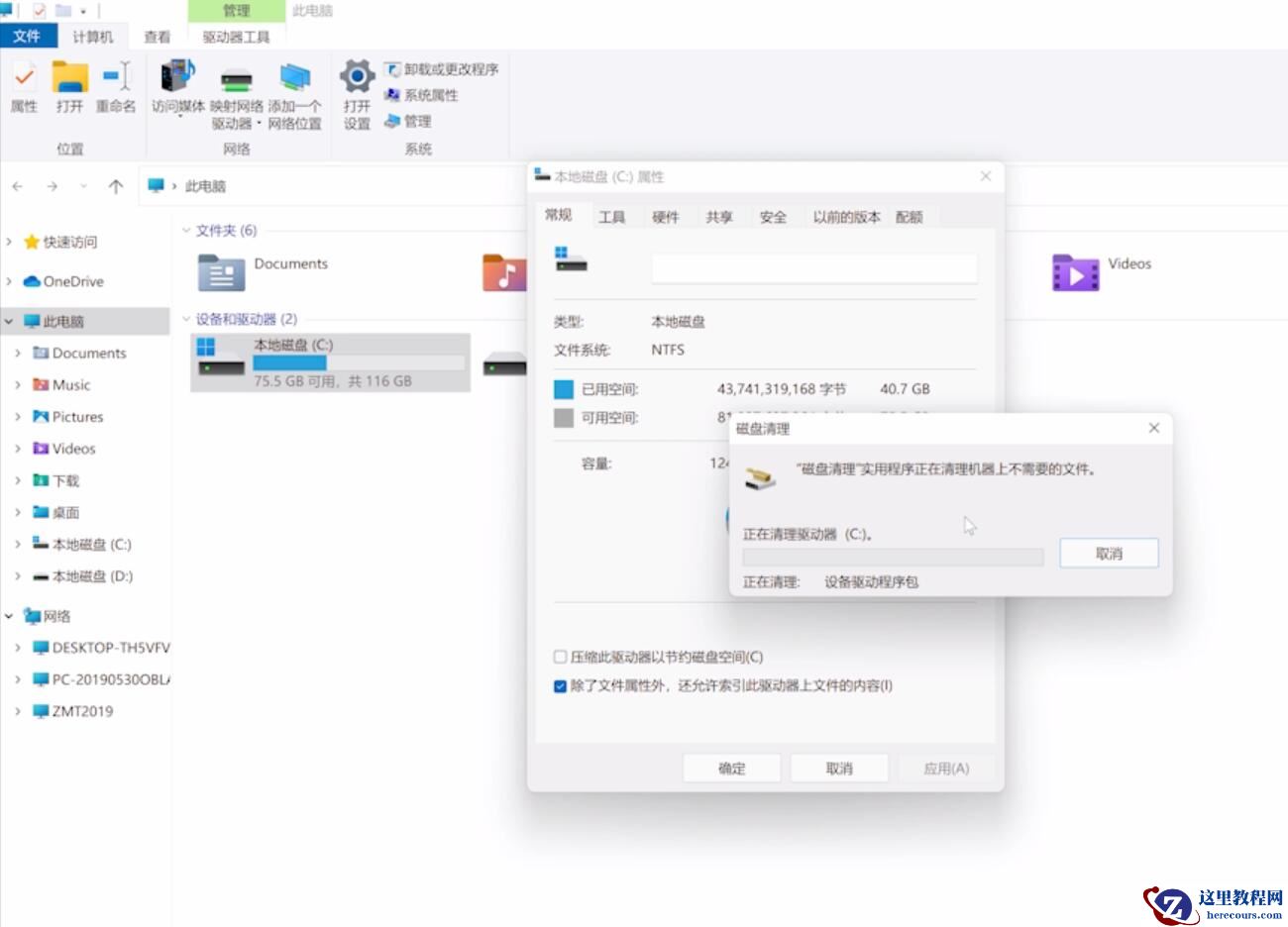Uncheck the drive content indexing checkbox
This screenshot has height=927, width=1288.
coord(561,685)
